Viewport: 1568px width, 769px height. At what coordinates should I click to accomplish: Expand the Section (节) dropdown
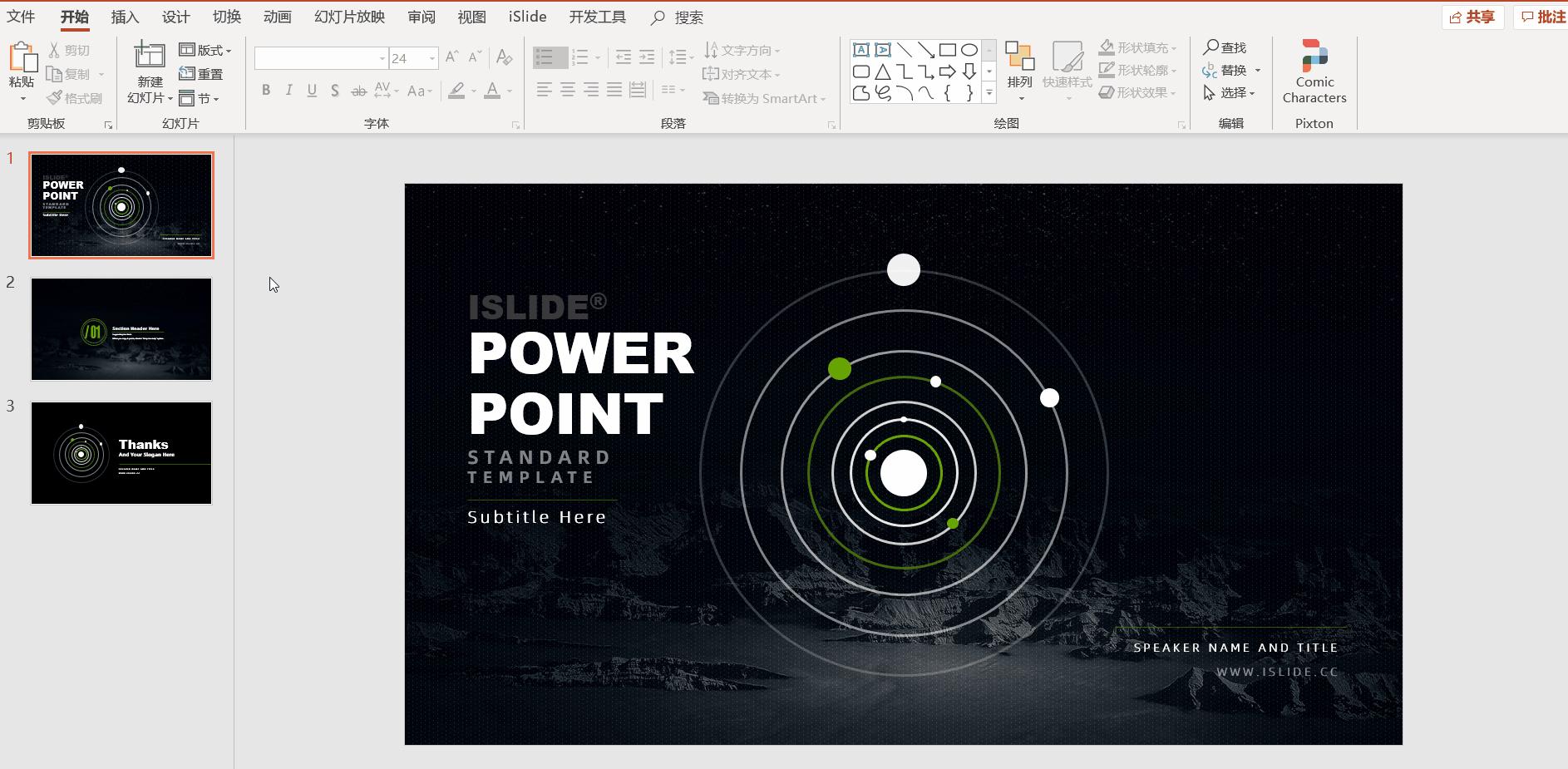pyautogui.click(x=199, y=98)
